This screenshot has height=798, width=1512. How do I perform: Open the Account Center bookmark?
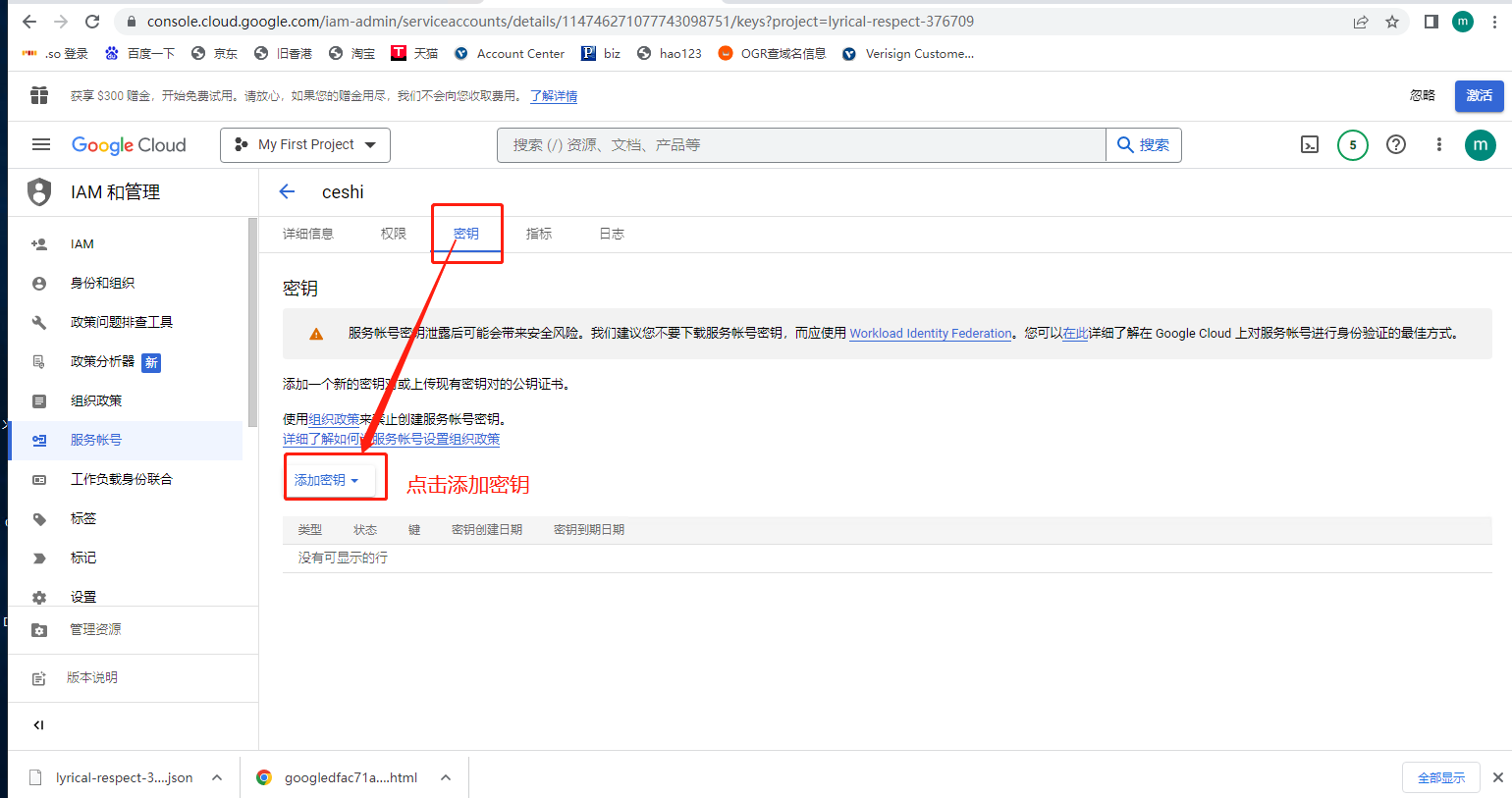coord(509,53)
